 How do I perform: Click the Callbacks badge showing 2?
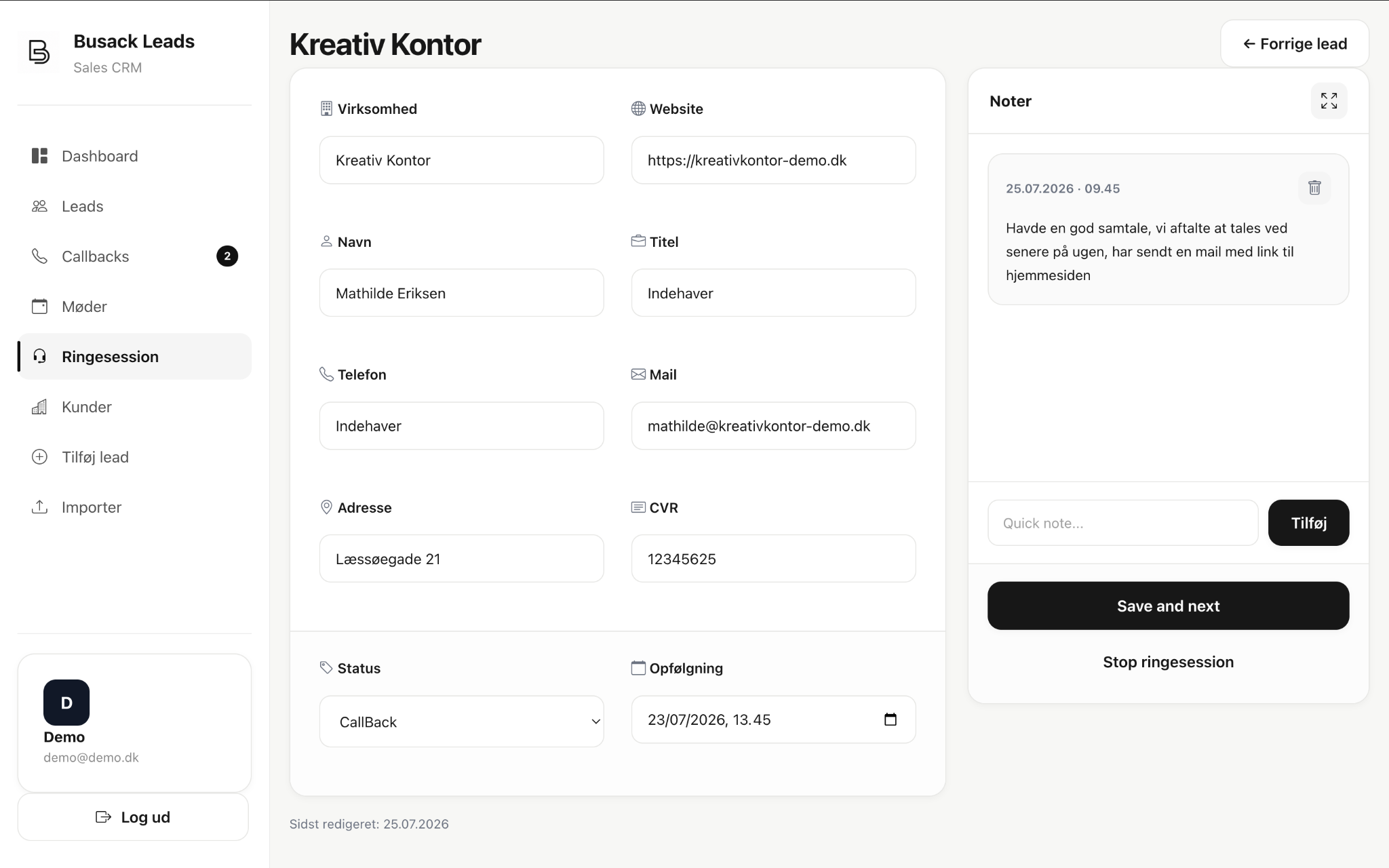click(x=227, y=256)
